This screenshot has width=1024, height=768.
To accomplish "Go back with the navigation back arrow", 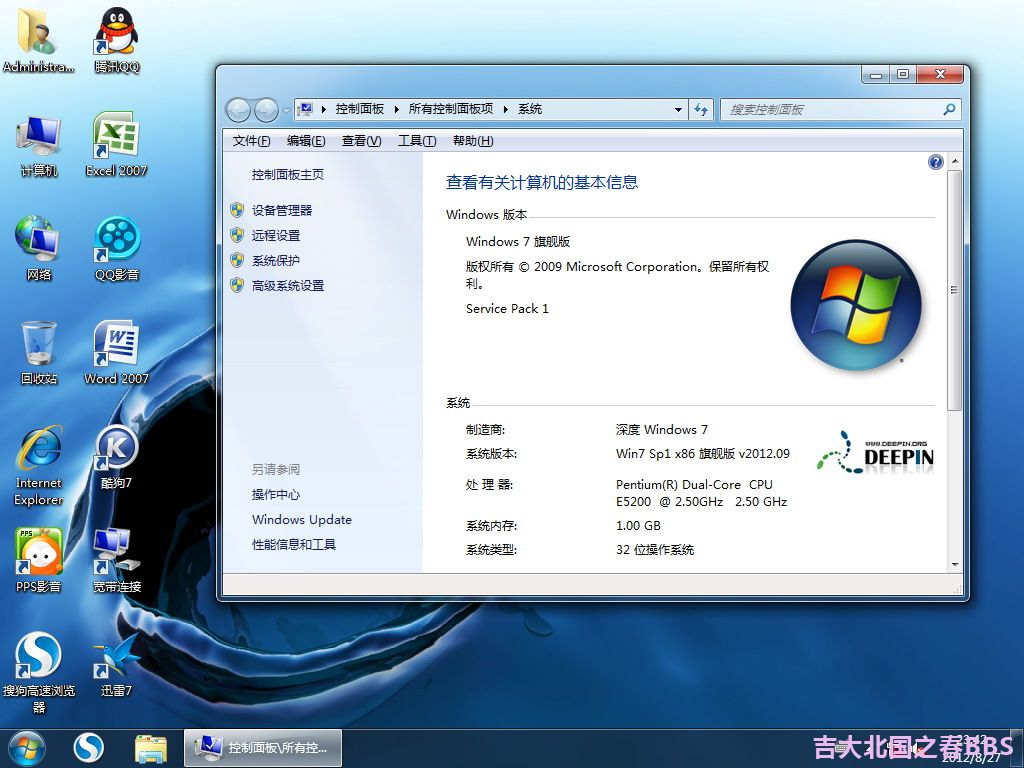I will [238, 110].
